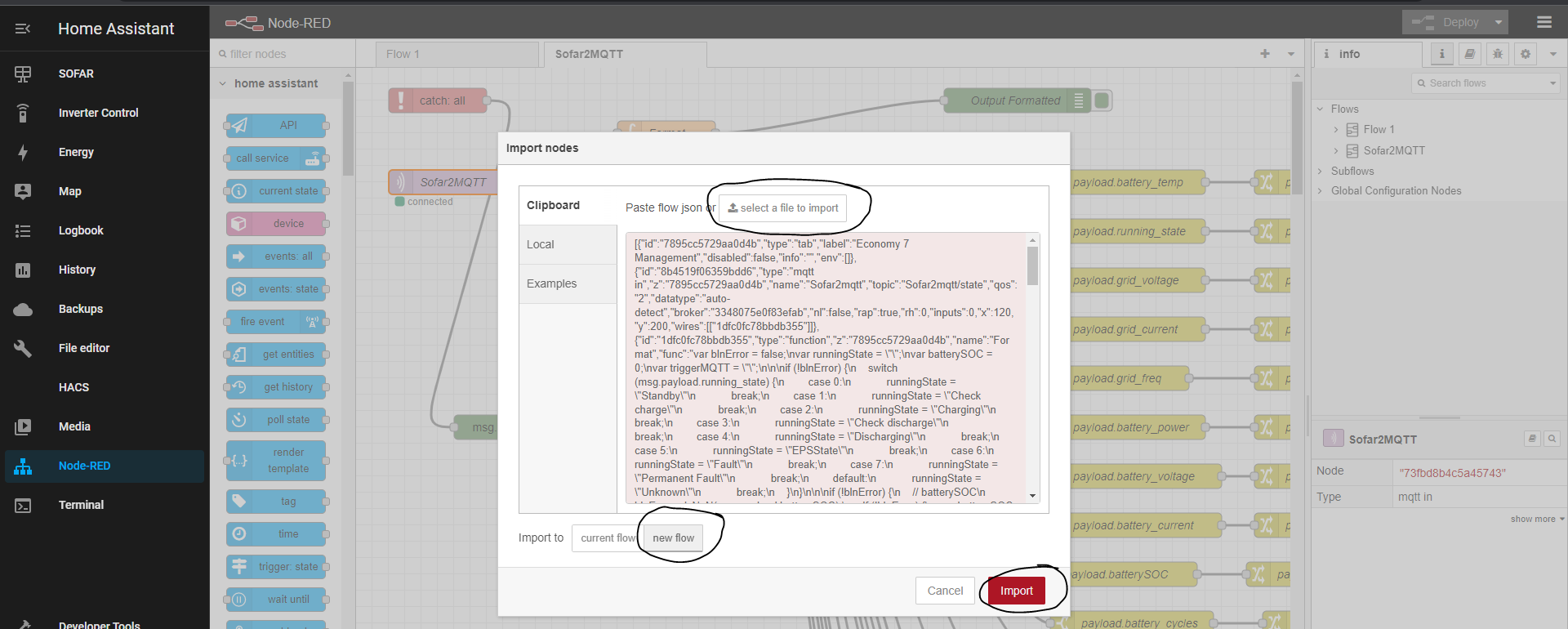The height and width of the screenshot is (629, 1568).
Task: Select the Sofar2MQTT mqtt node on canvas
Action: (443, 182)
